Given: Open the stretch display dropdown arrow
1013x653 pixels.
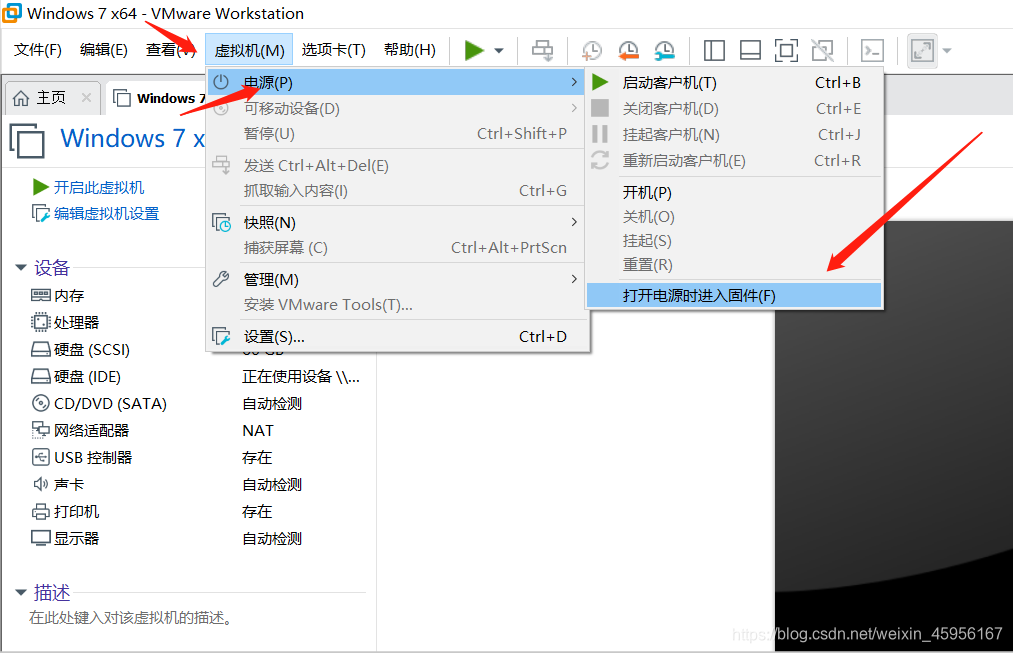Looking at the screenshot, I should [x=946, y=50].
